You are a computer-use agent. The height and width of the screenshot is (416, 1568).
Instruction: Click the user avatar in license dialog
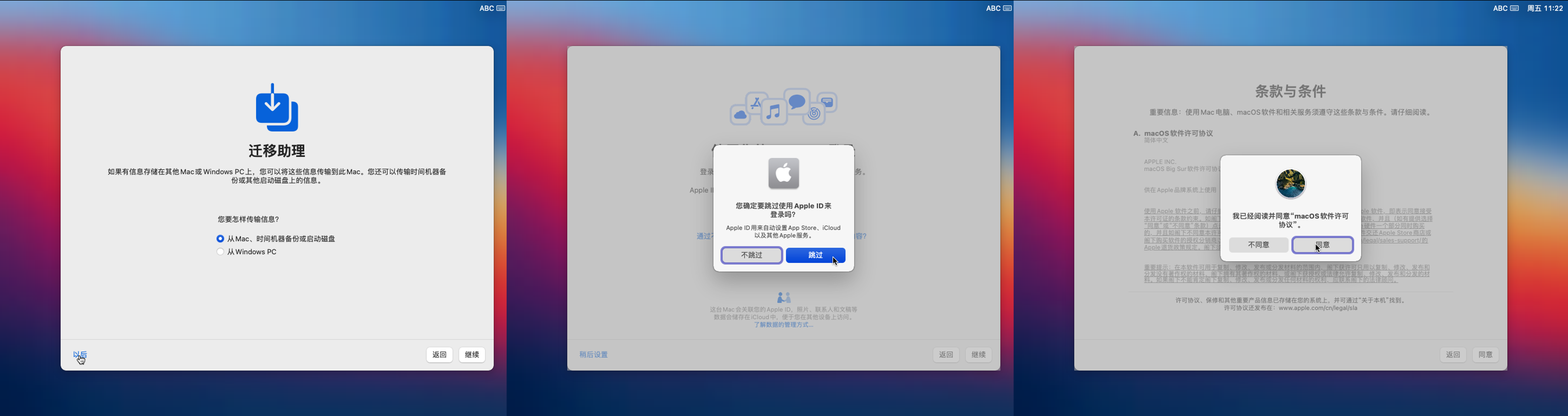click(x=1290, y=184)
